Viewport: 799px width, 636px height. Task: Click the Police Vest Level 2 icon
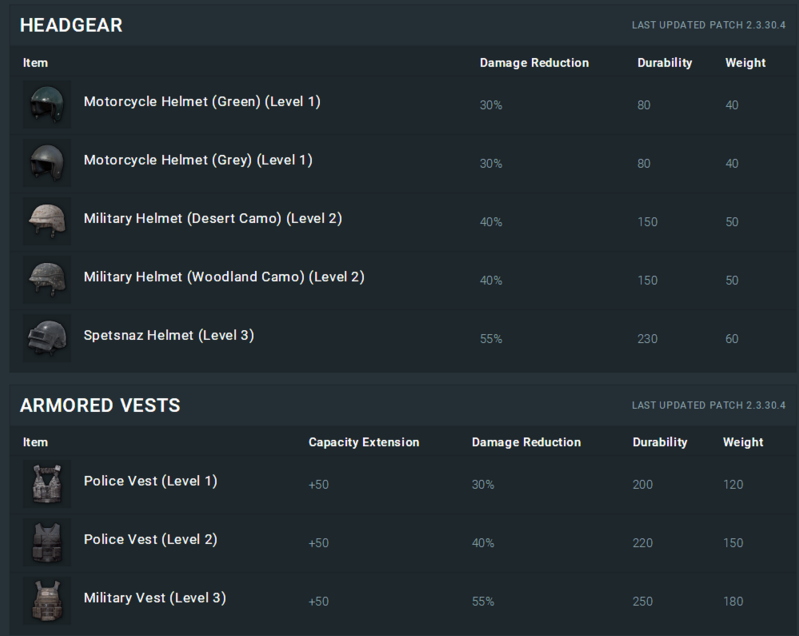46,541
